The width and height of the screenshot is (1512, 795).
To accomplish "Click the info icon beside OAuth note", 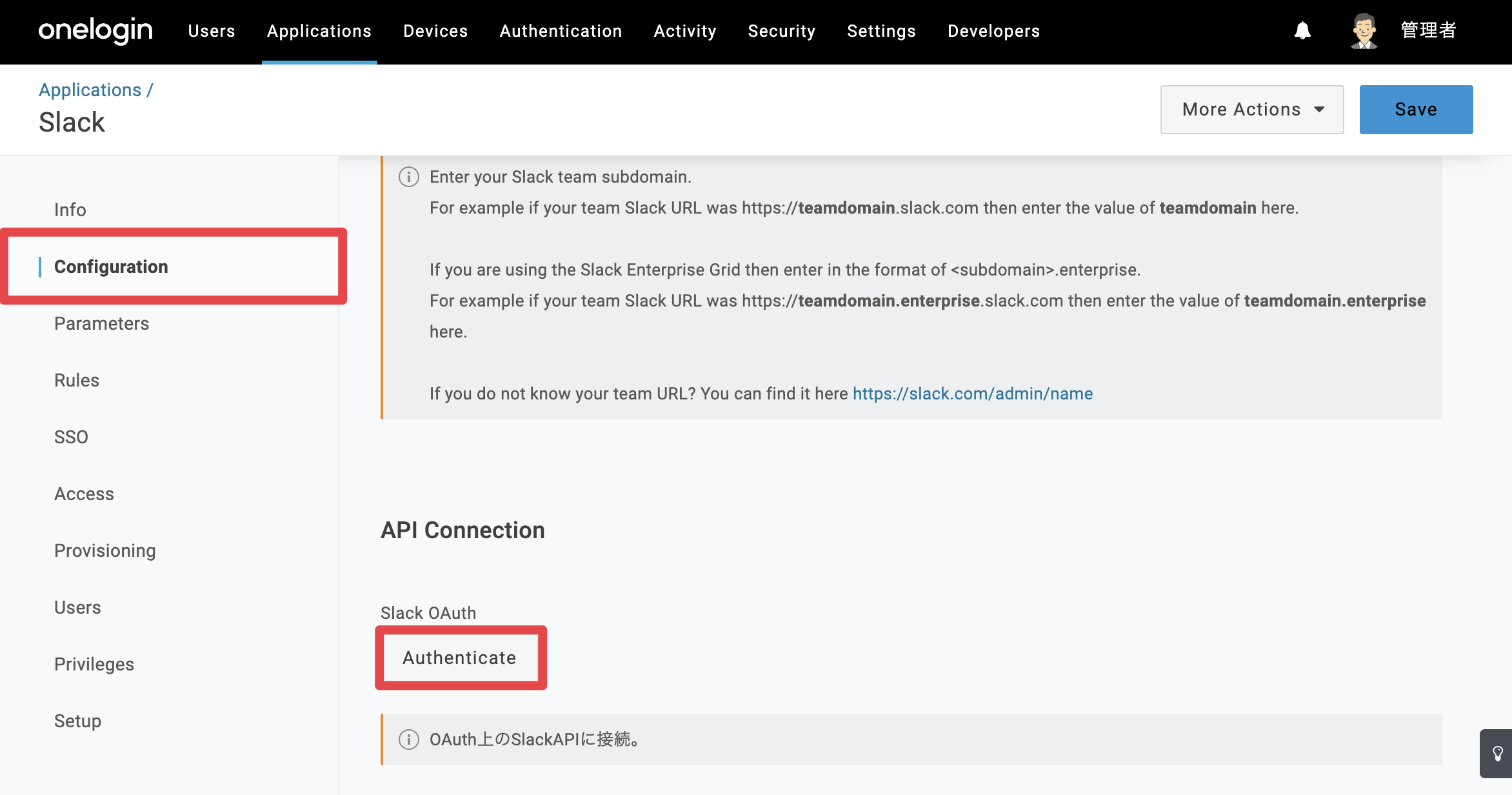I will [409, 740].
